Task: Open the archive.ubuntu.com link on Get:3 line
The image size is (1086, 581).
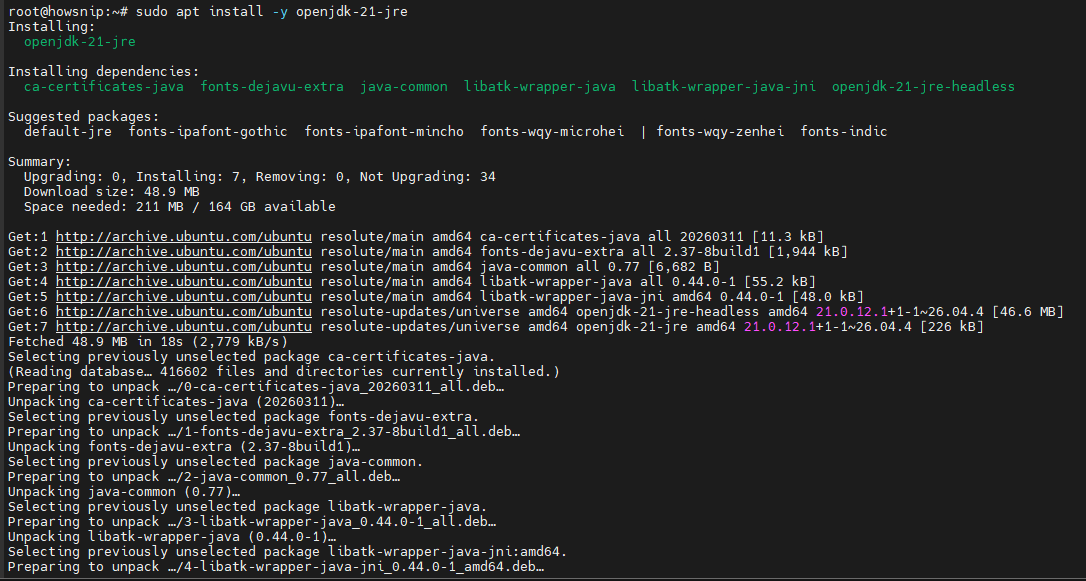Action: click(x=184, y=267)
